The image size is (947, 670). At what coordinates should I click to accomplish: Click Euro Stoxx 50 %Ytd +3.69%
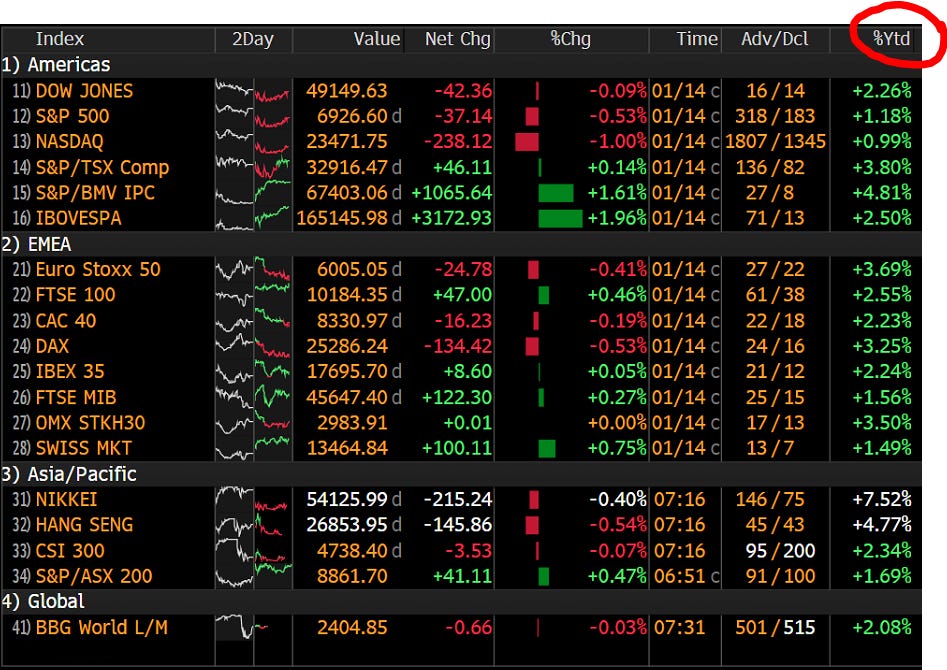(x=882, y=269)
